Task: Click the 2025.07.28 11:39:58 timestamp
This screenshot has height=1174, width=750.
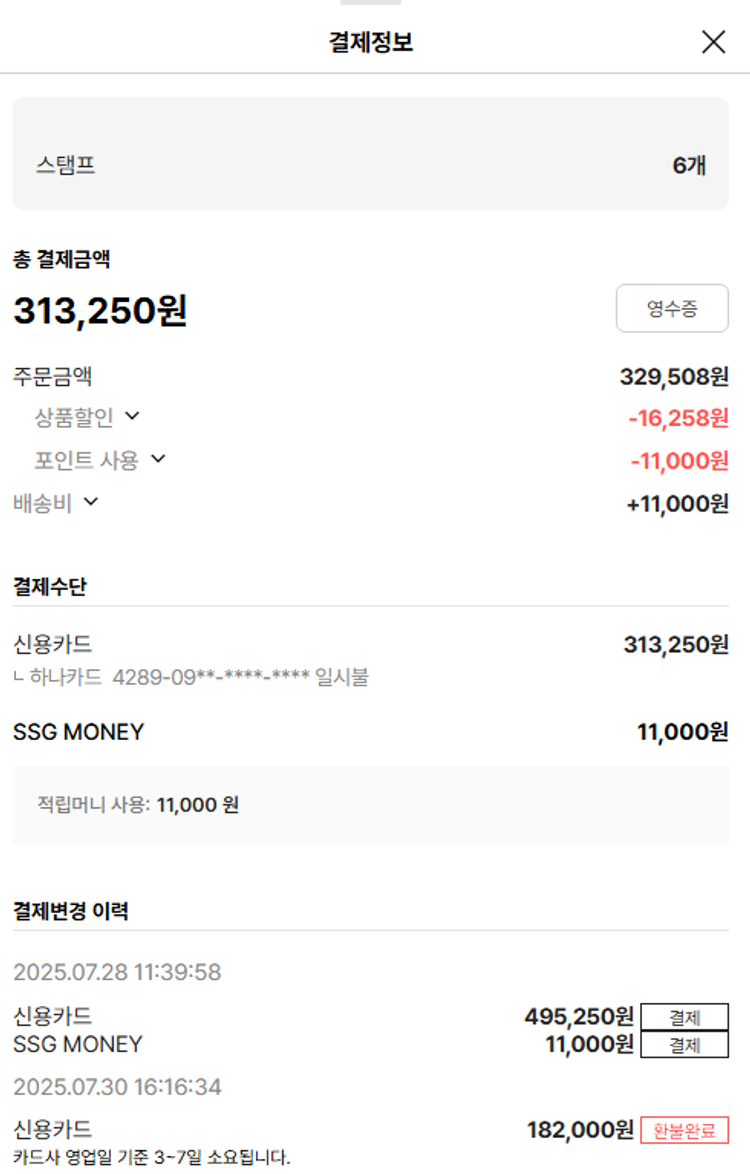Action: click(x=117, y=972)
